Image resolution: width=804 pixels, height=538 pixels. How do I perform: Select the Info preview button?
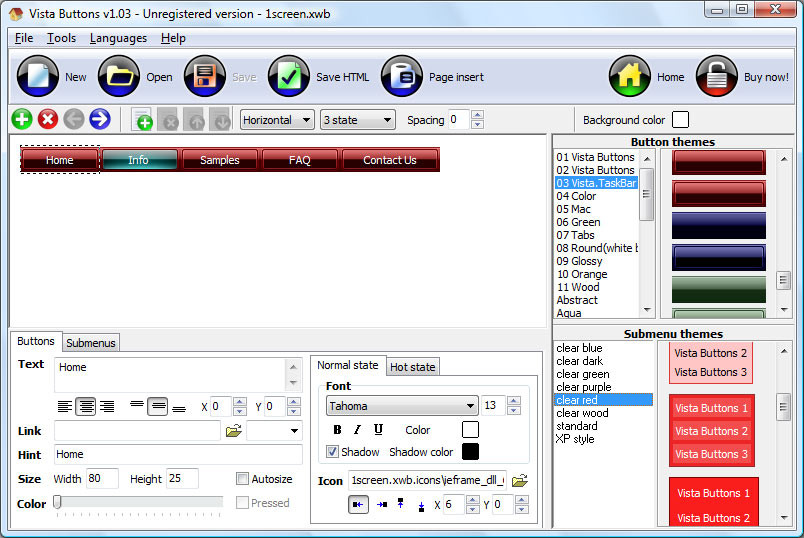138,160
